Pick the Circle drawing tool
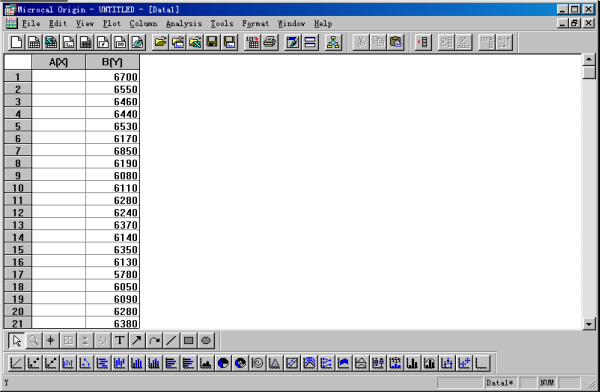600x392 pixels. click(206, 340)
